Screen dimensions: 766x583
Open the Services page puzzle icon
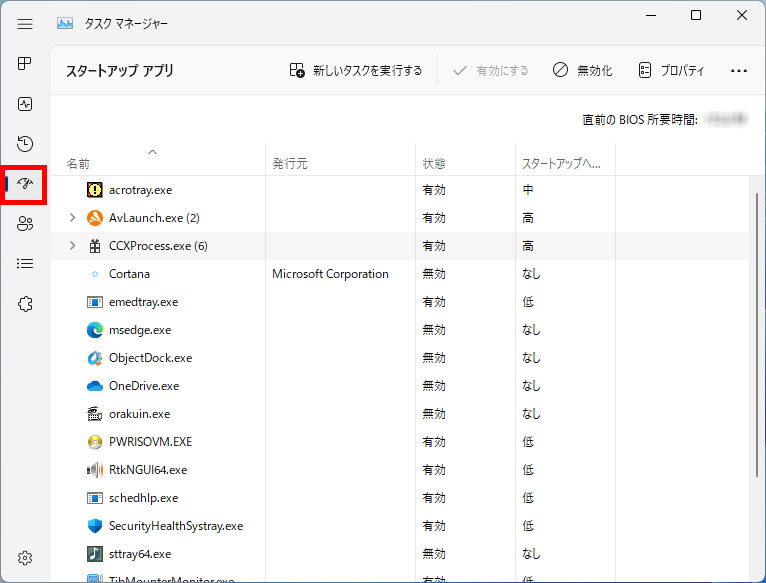click(x=25, y=304)
